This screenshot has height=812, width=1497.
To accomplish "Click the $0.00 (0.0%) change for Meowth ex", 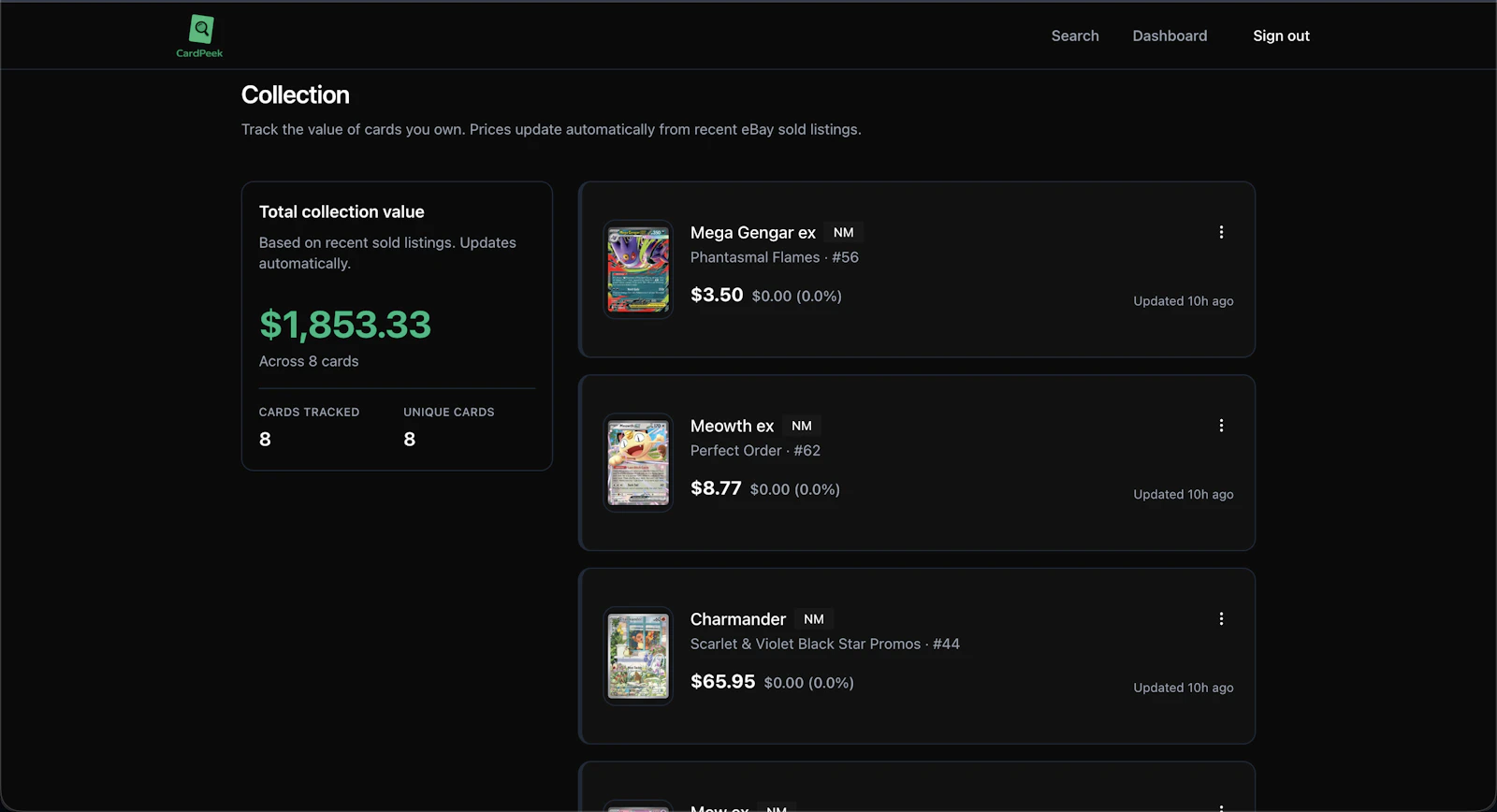I will click(795, 490).
